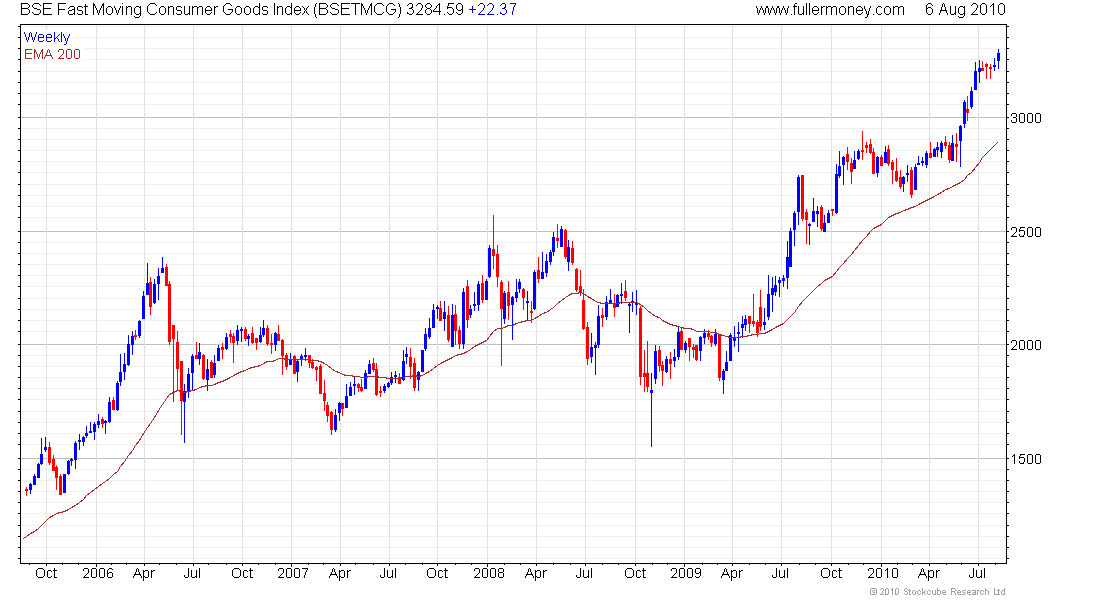This screenshot has width=1100, height=600.
Task: Click the 2009 year label on time axis
Action: (x=685, y=573)
